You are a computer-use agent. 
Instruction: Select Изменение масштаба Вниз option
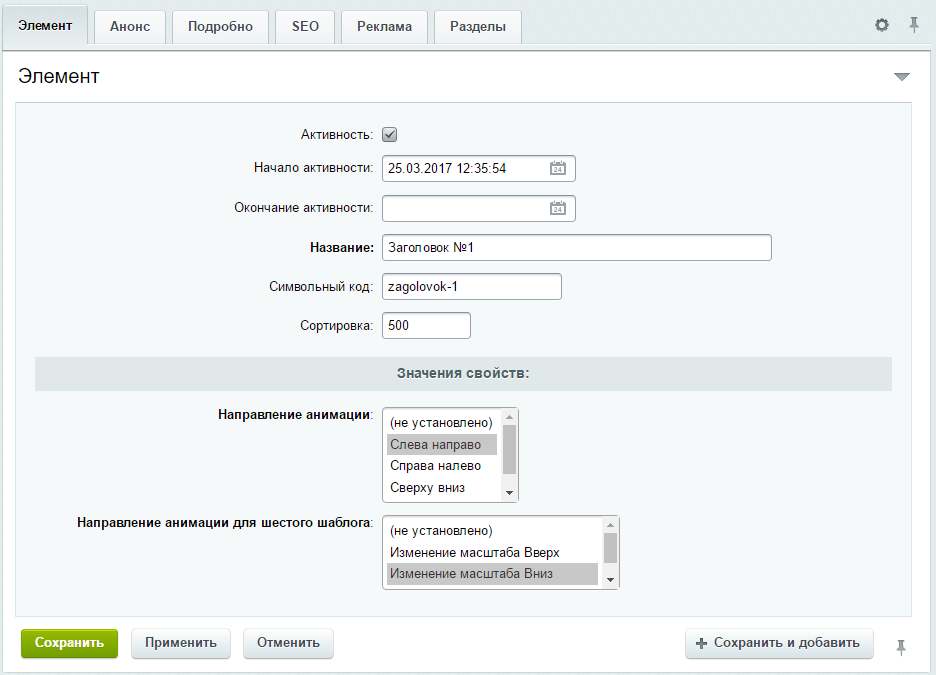tap(492, 574)
